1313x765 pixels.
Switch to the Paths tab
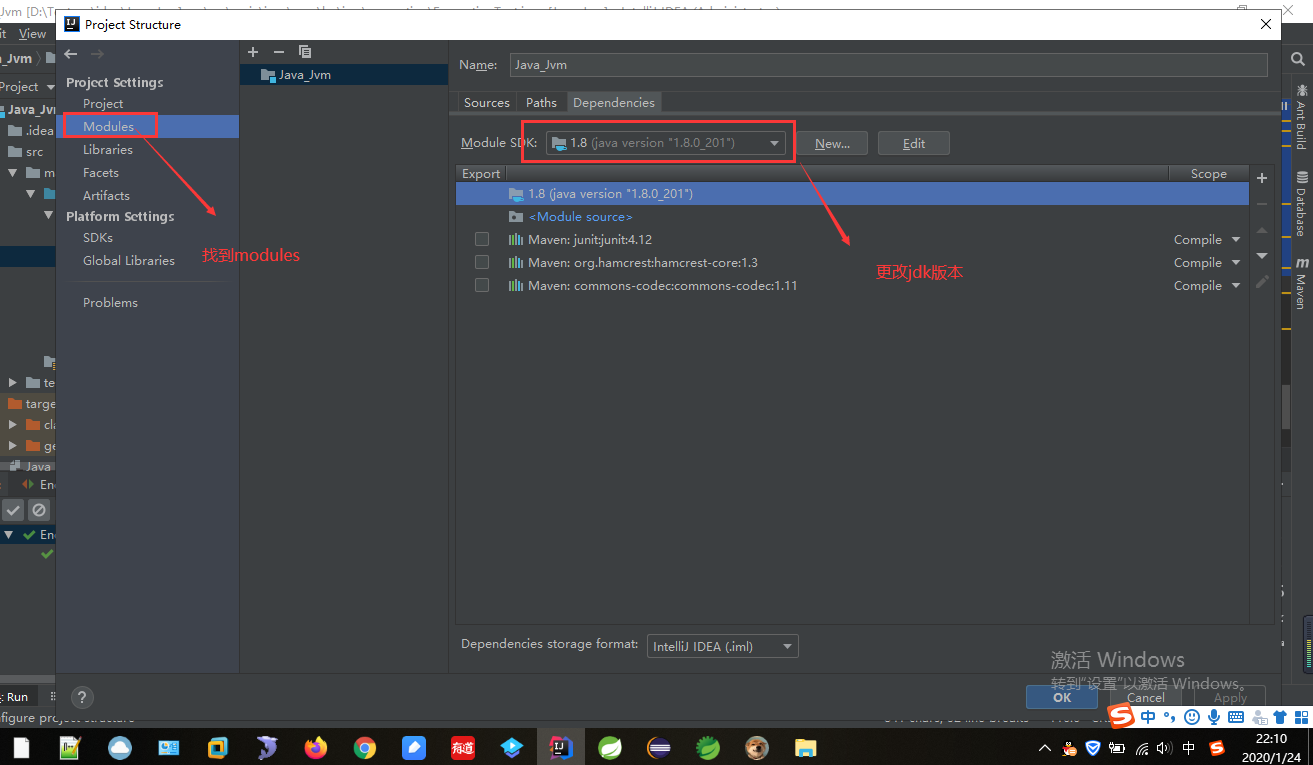point(541,103)
